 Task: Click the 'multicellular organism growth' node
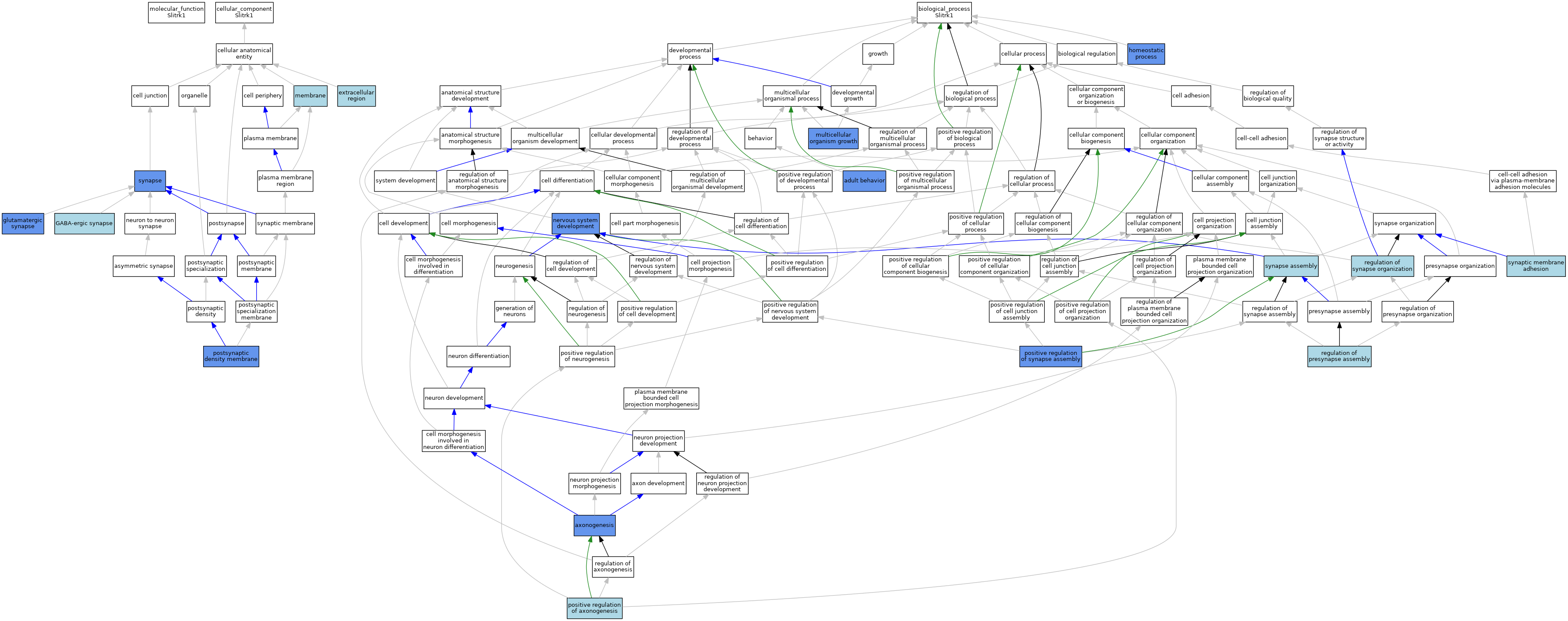pos(833,138)
